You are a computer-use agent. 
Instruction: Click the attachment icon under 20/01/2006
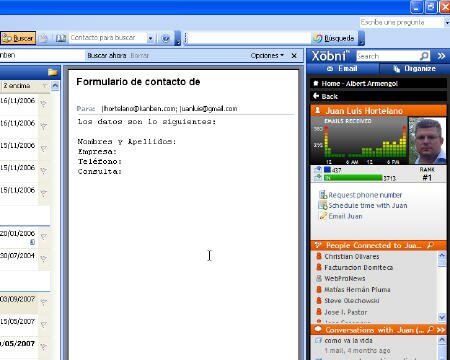click(32, 242)
